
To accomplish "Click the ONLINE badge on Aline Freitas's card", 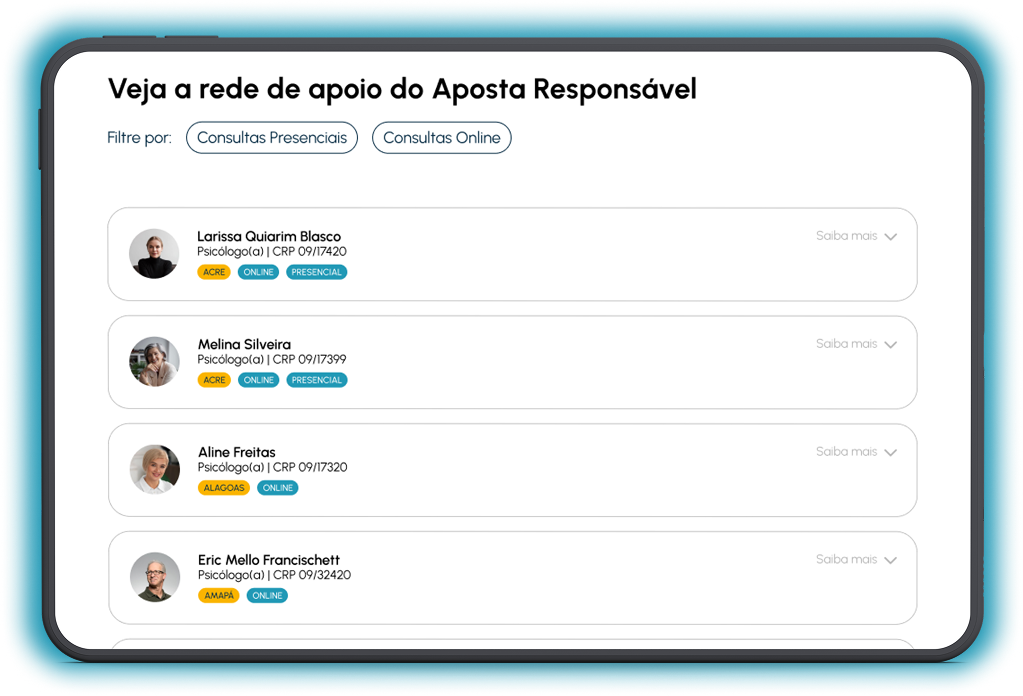I will coord(277,487).
